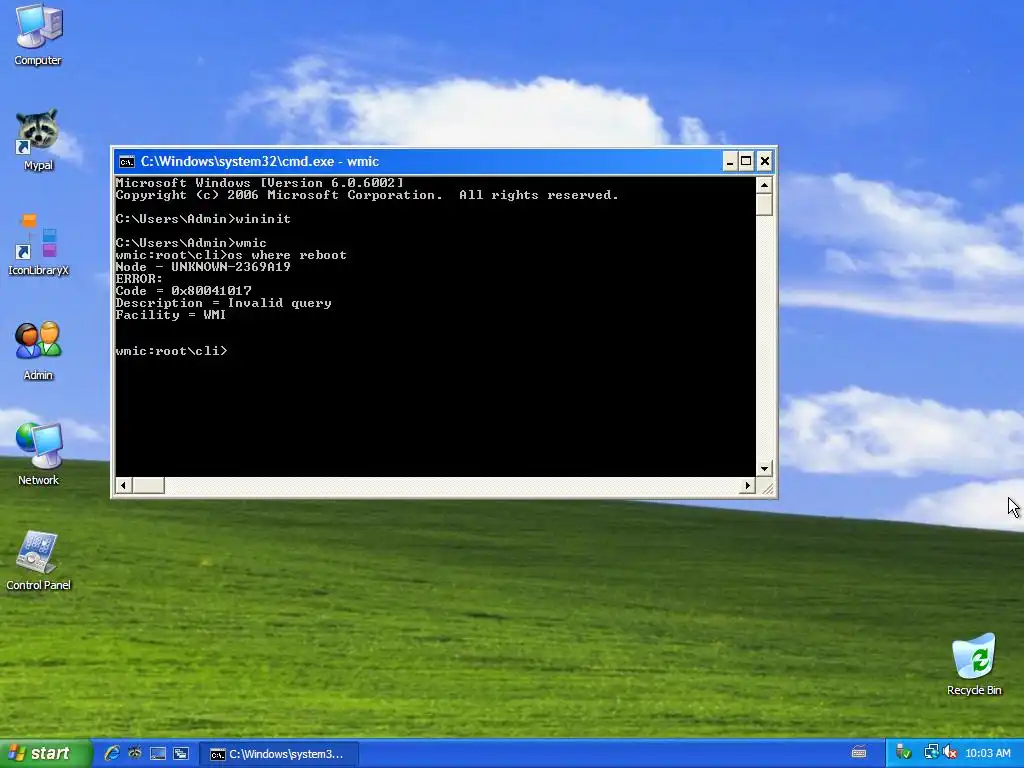Screen dimensions: 1024x768
Task: Click the 'C:\Users\Admin>wininit' line
Action: (x=203, y=219)
